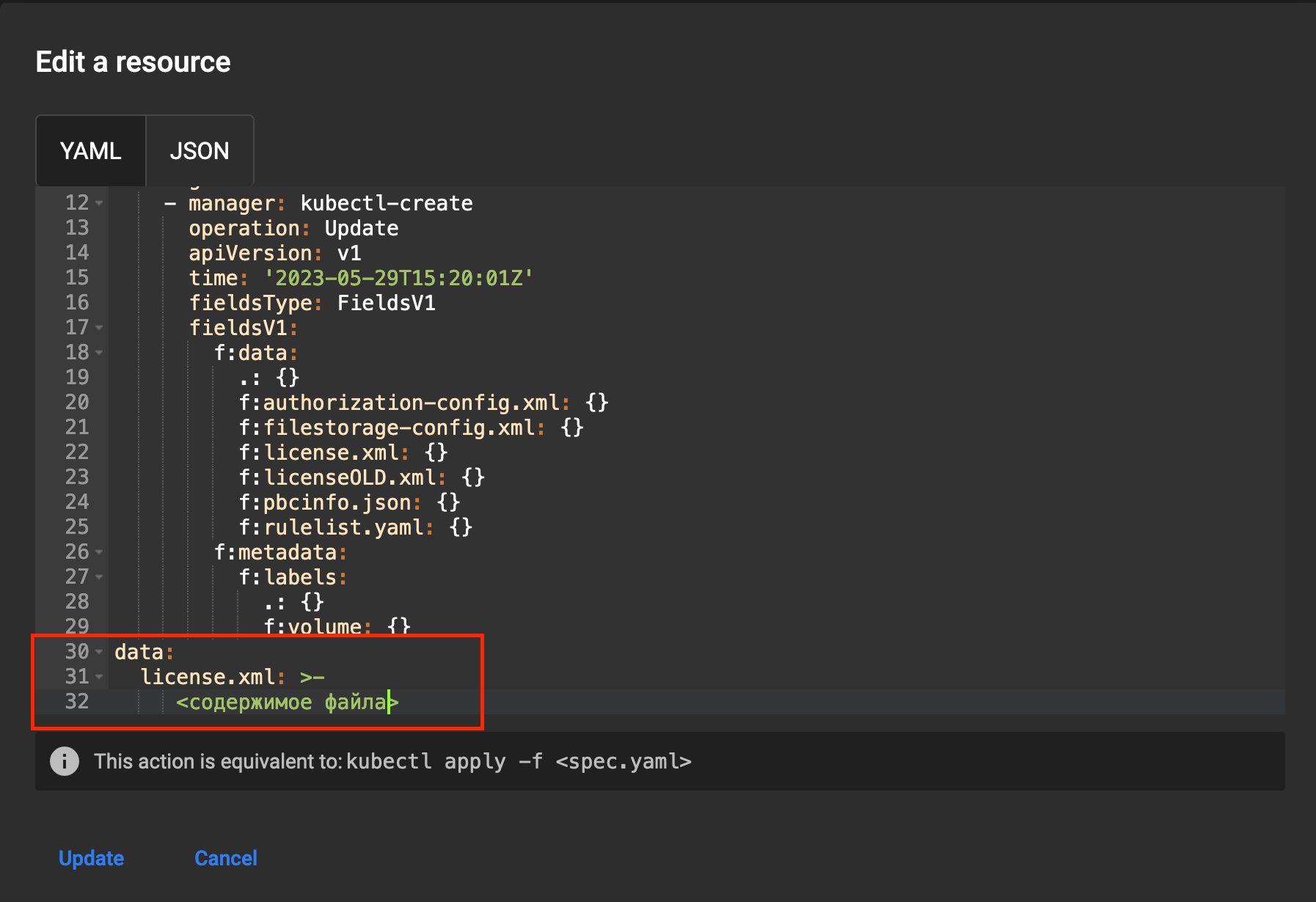Click the 'f:license.xml: {}' line

343,452
